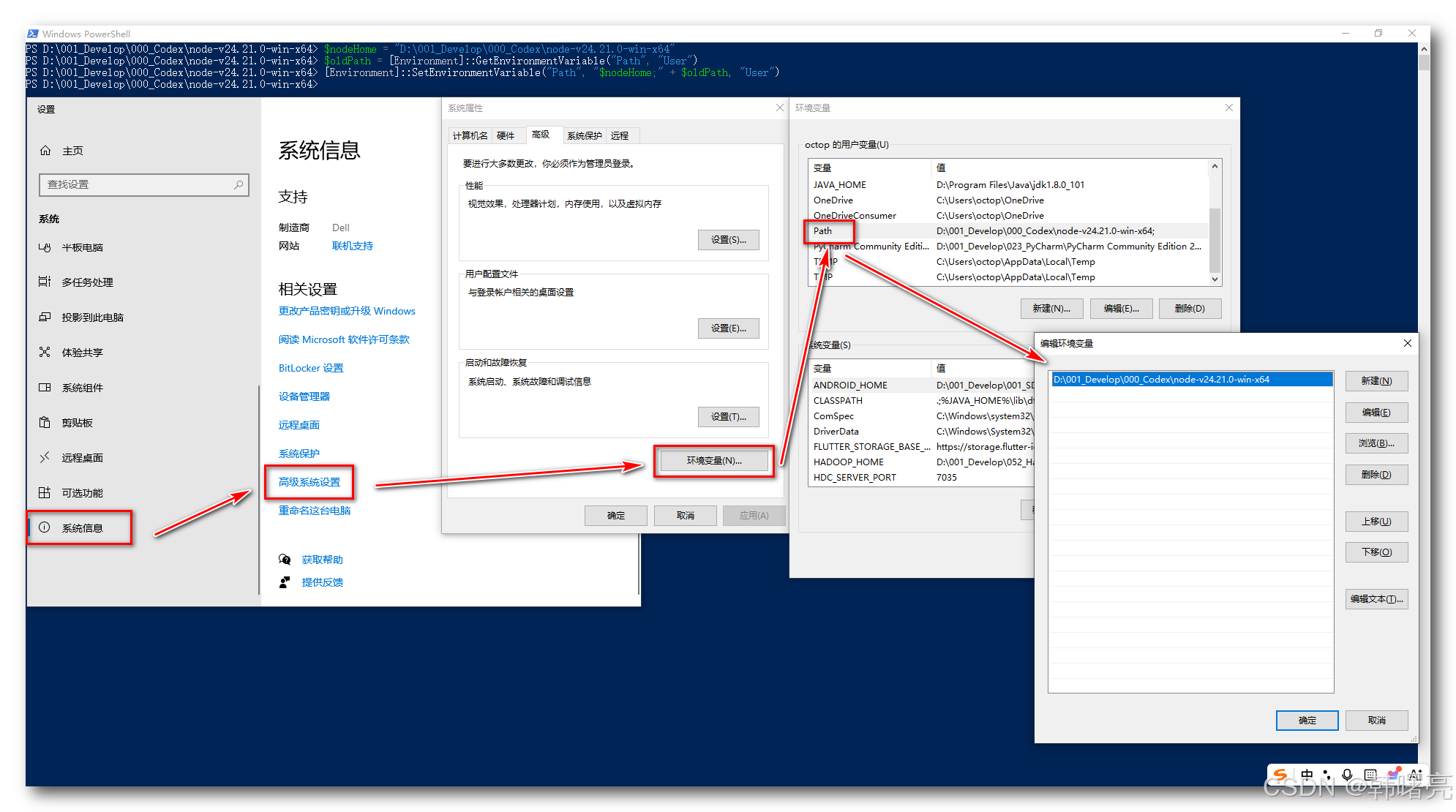
Task: Click 新建(N) in Edit environment variable dialog
Action: (1376, 381)
